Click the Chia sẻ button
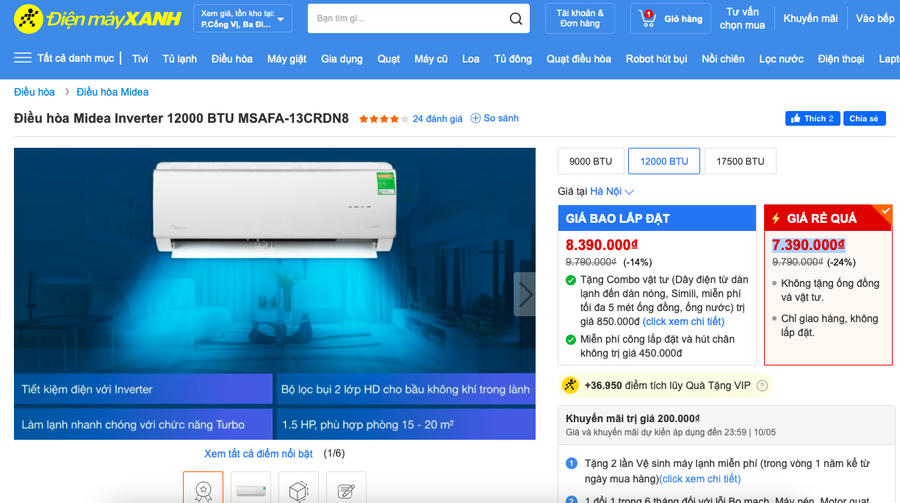 pyautogui.click(x=864, y=118)
